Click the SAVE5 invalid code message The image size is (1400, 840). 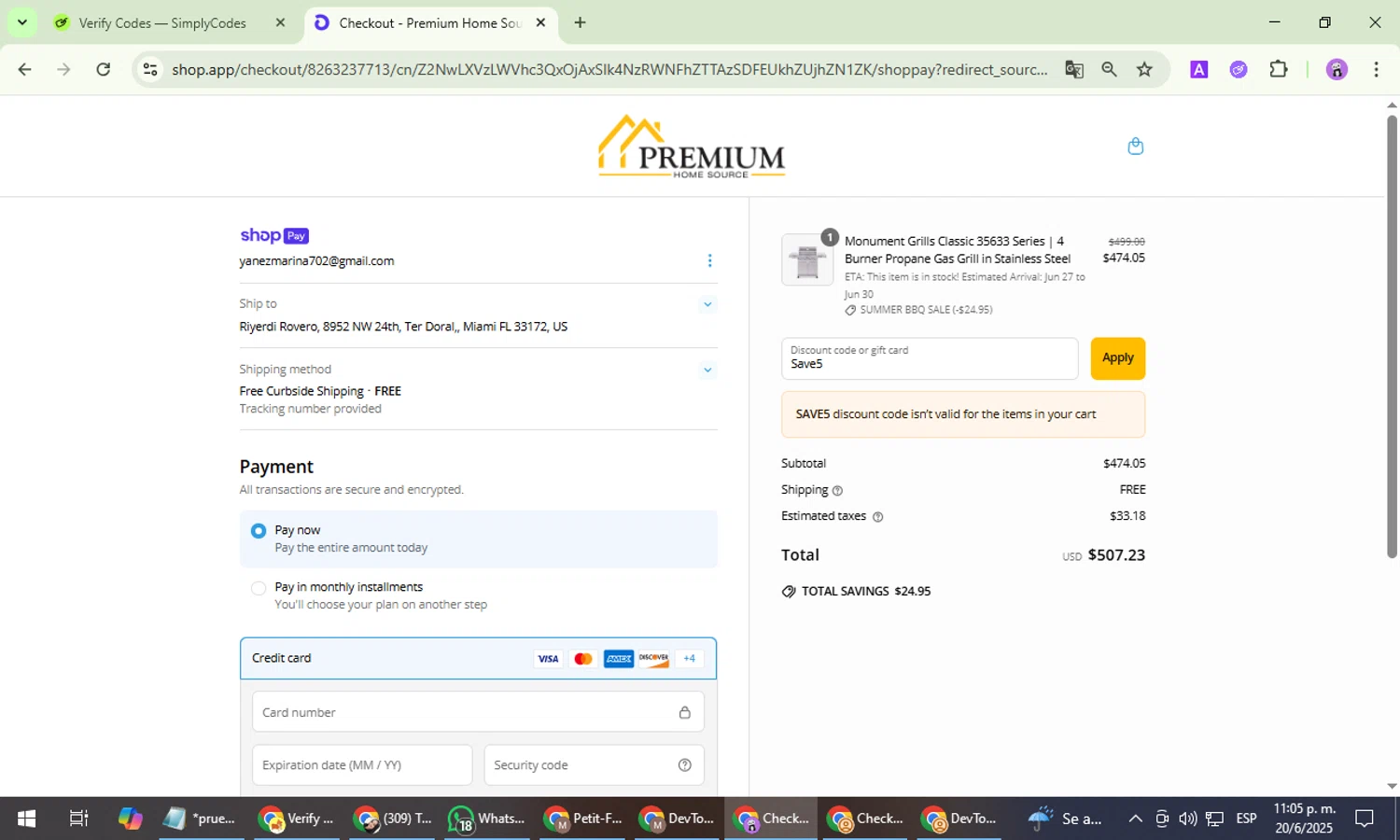pos(963,414)
